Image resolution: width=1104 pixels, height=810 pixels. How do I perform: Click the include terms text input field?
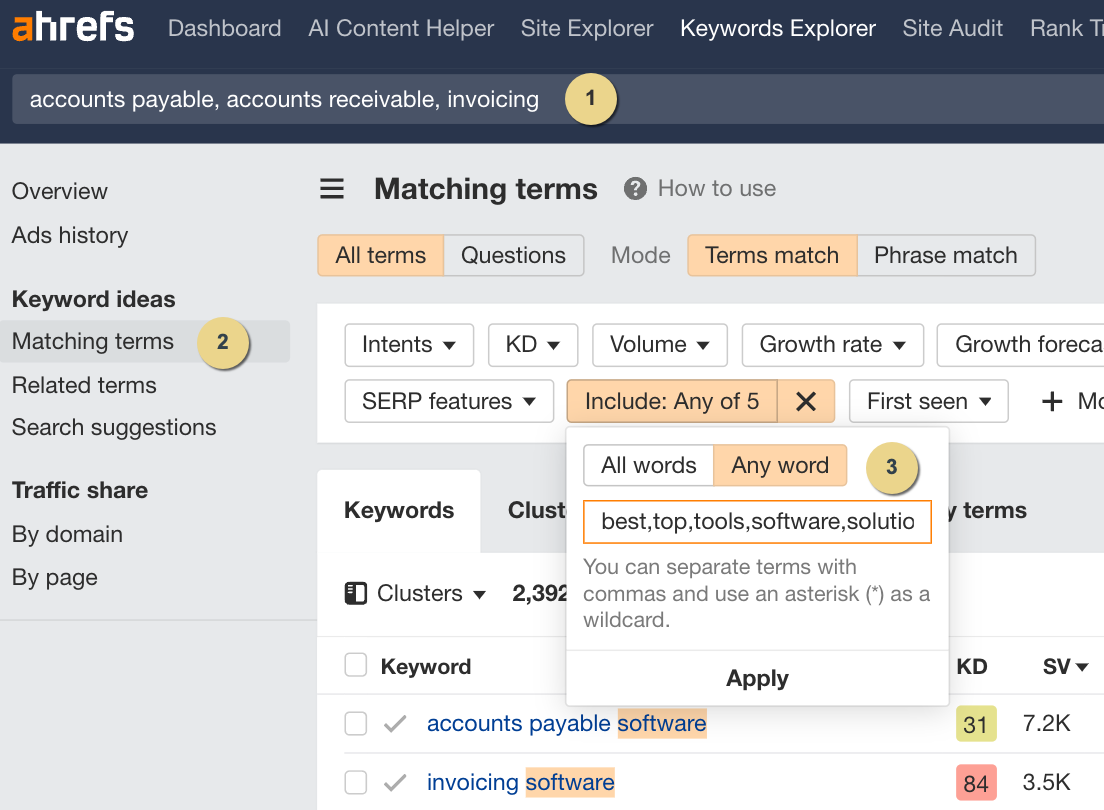(x=757, y=521)
